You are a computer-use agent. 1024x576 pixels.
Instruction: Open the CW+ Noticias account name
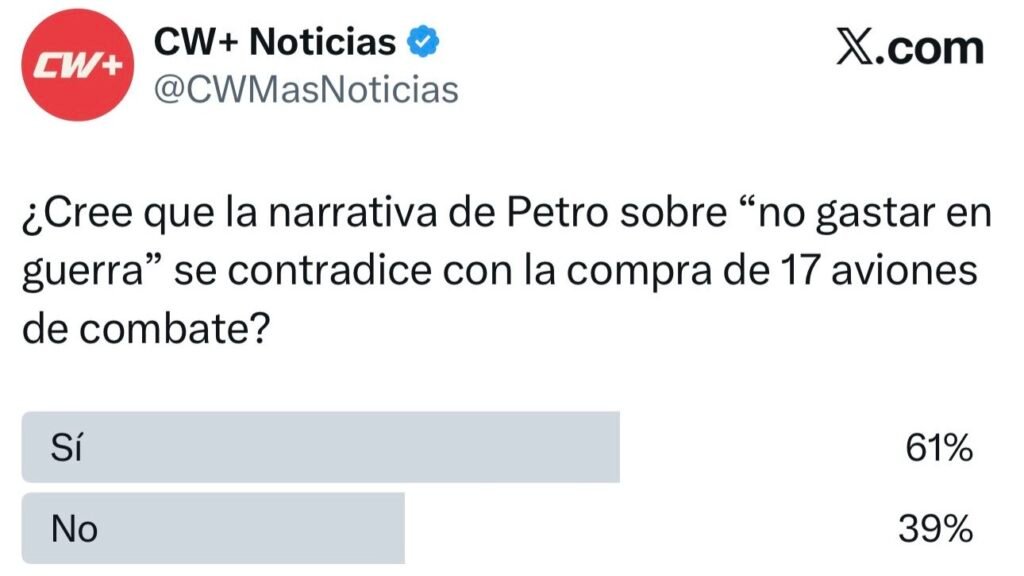[x=275, y=43]
